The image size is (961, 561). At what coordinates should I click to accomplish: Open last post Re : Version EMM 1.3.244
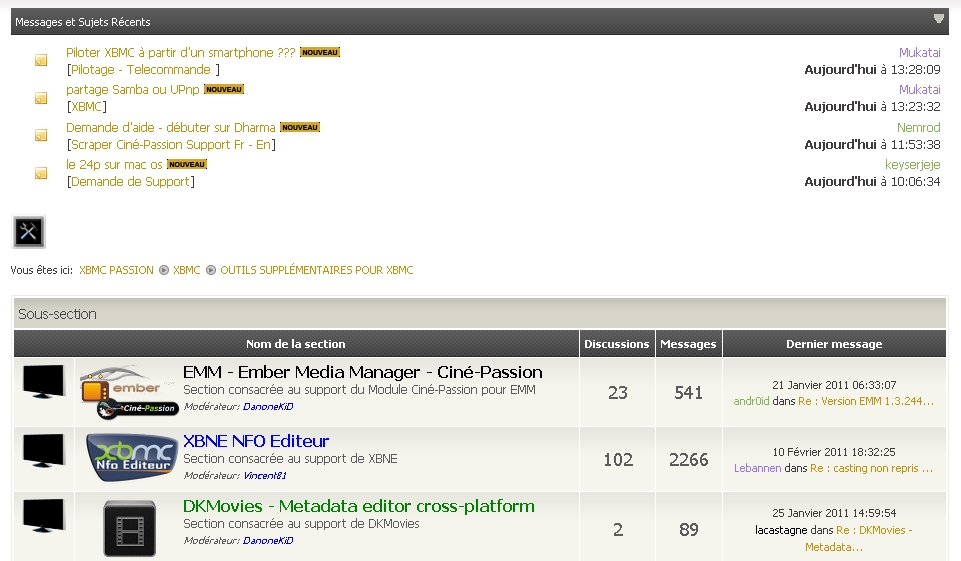[866, 401]
